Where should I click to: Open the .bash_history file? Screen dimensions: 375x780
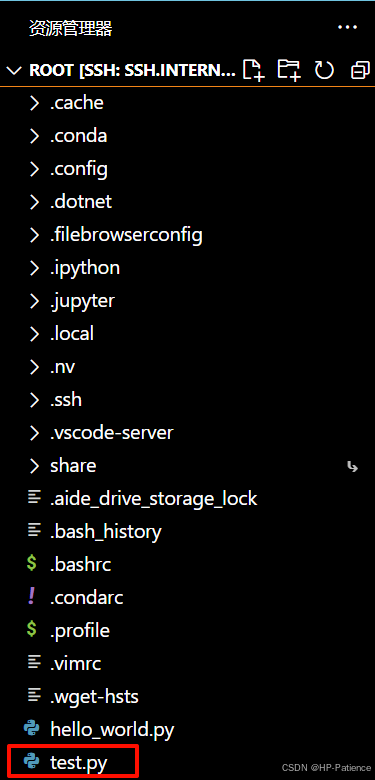pyautogui.click(x=188, y=532)
